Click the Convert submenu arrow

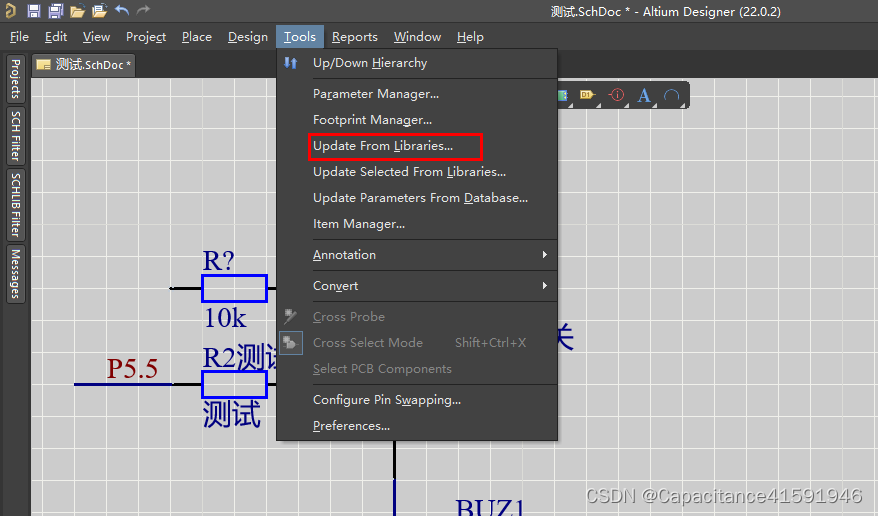544,285
